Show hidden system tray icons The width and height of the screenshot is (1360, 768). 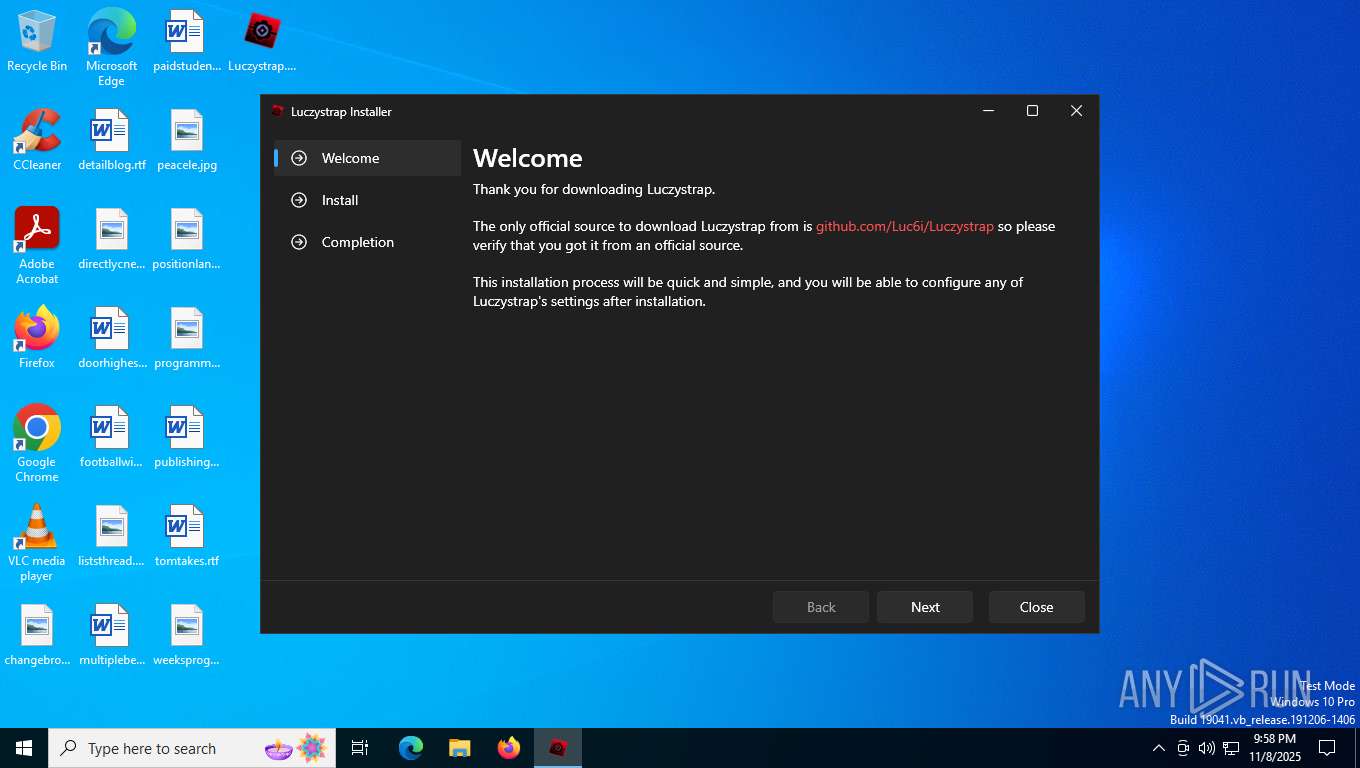(x=1159, y=748)
